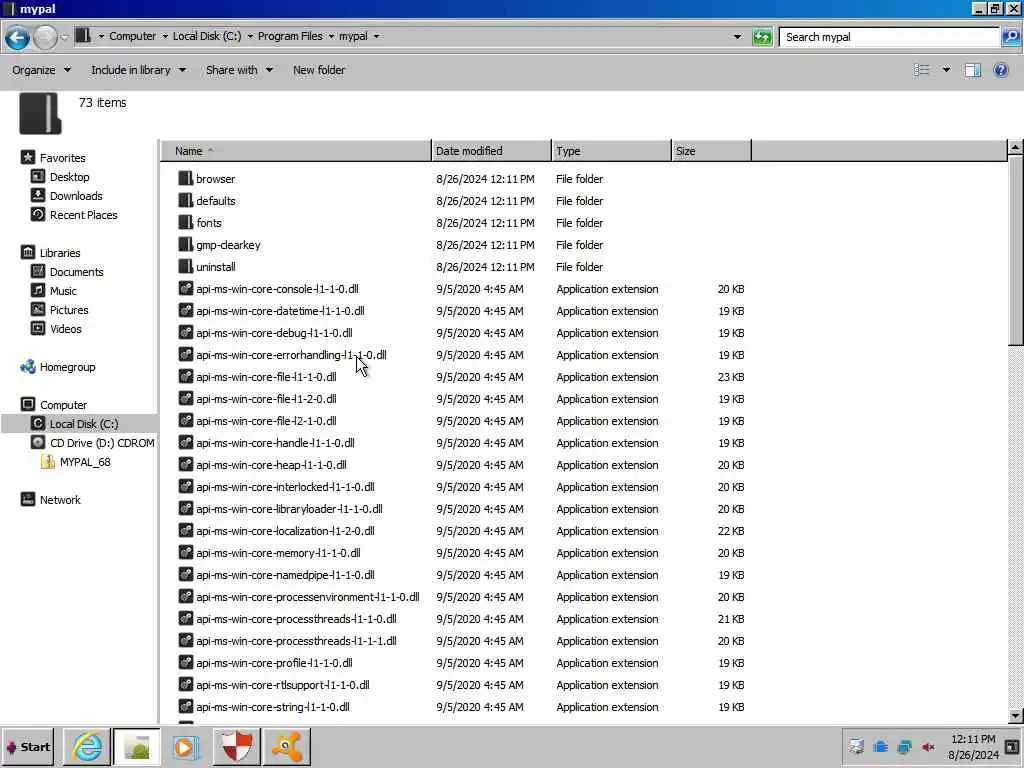Click icon of api-ms-win-core-console-l1-1-0.dll
The image size is (1024, 768).
[x=185, y=289]
